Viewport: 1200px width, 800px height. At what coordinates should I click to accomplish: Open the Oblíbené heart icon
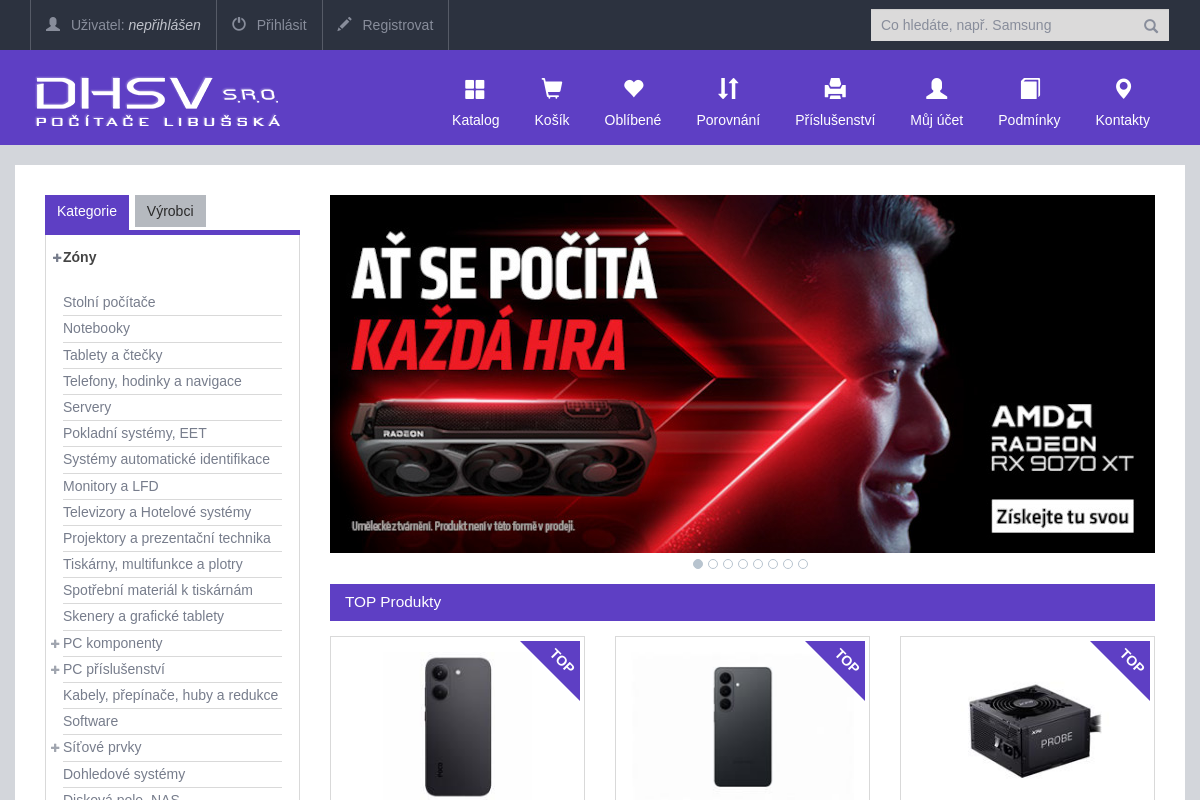633,89
